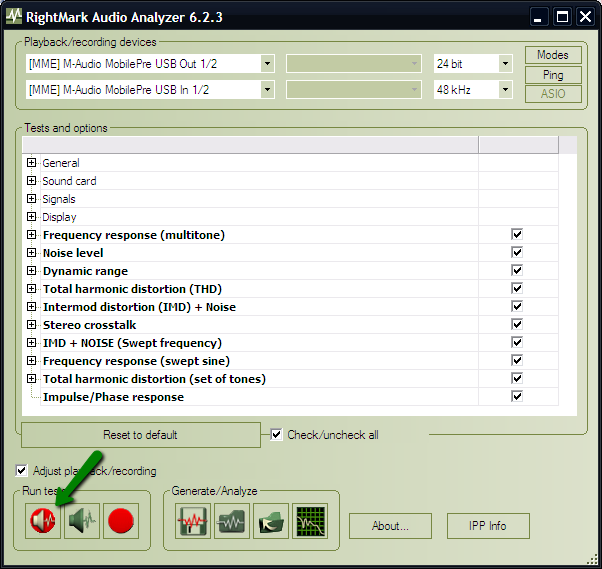Expand THD (set of tones) settings
The image size is (602, 569).
(x=31, y=379)
